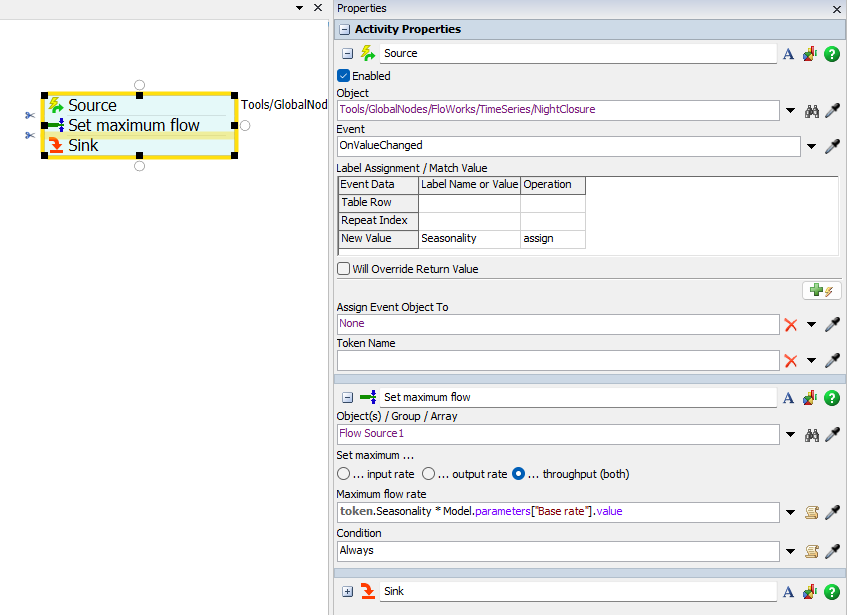This screenshot has width=847, height=615.
Task: Click the green plus add event button
Action: [821, 291]
